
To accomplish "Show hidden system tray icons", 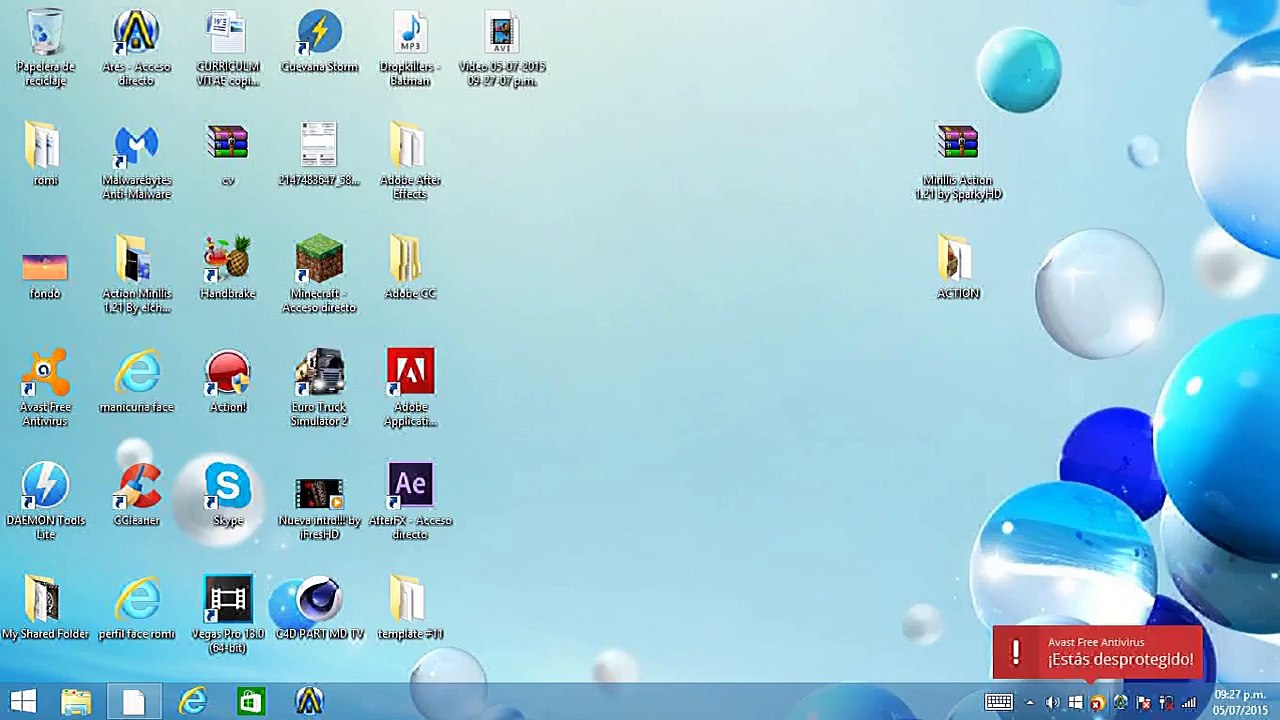I will tap(1030, 703).
